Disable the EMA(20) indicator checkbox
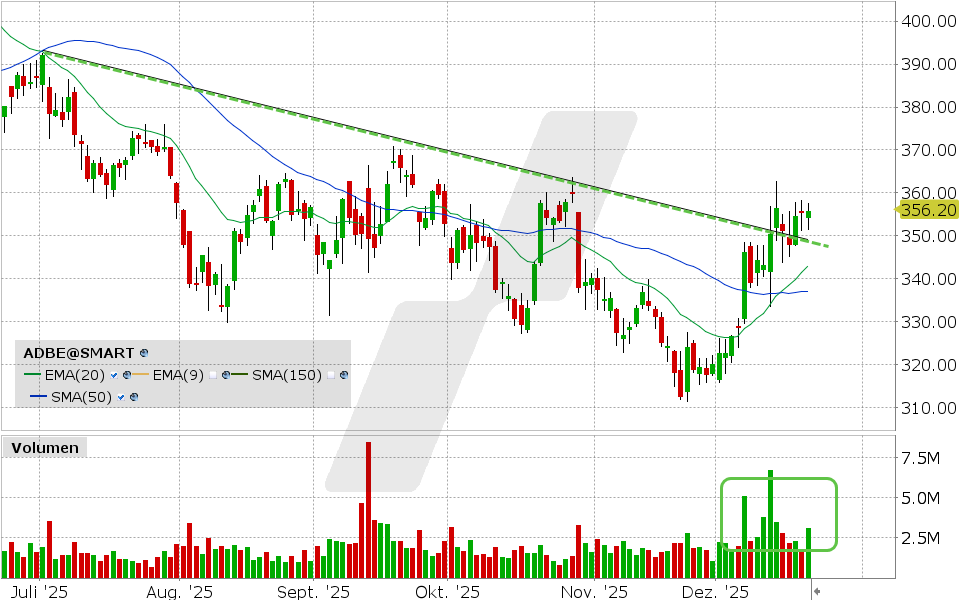Viewport: 960px width, 600px height. point(113,375)
